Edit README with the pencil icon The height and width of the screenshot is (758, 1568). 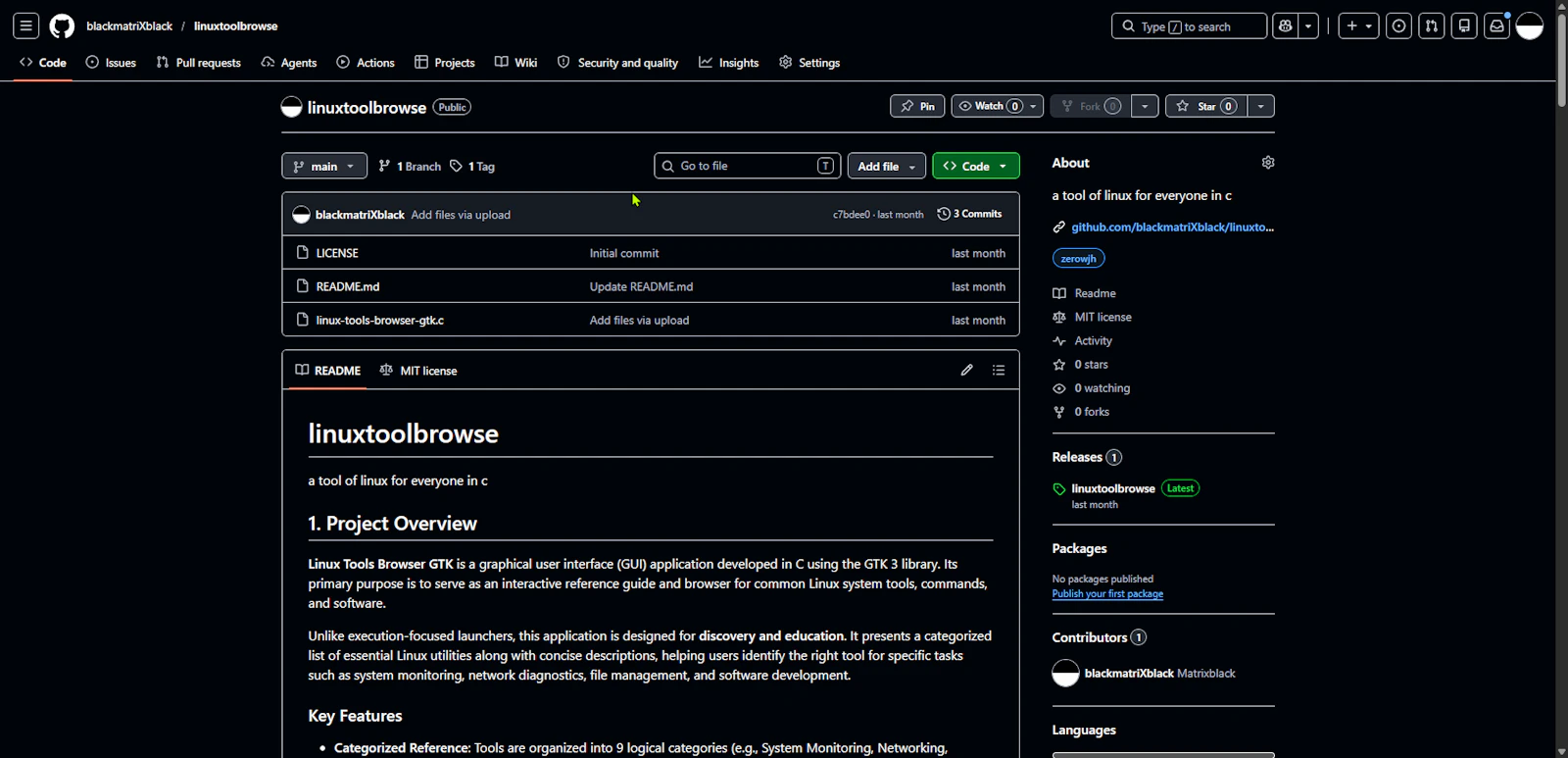point(967,370)
